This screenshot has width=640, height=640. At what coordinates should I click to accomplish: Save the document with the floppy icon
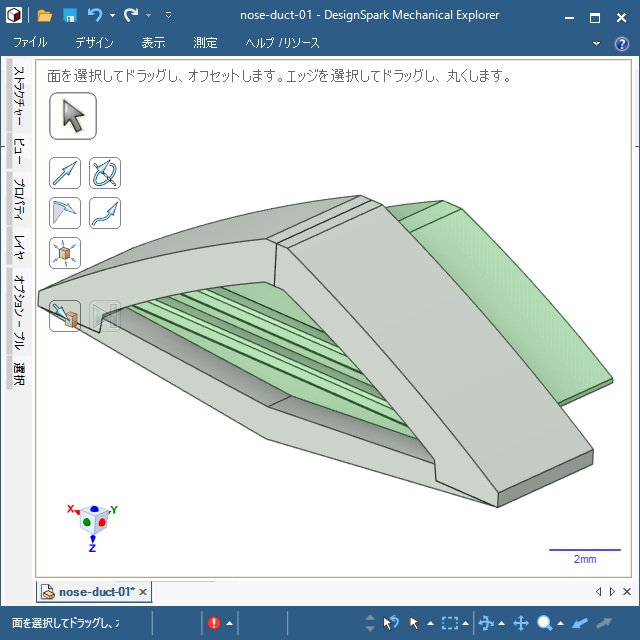pyautogui.click(x=70, y=16)
